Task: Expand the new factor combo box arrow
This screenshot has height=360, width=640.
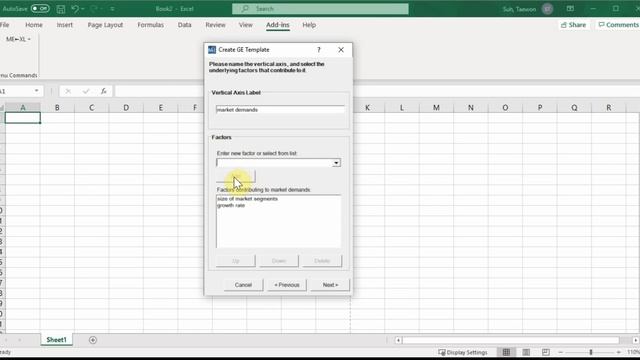Action: [x=336, y=163]
